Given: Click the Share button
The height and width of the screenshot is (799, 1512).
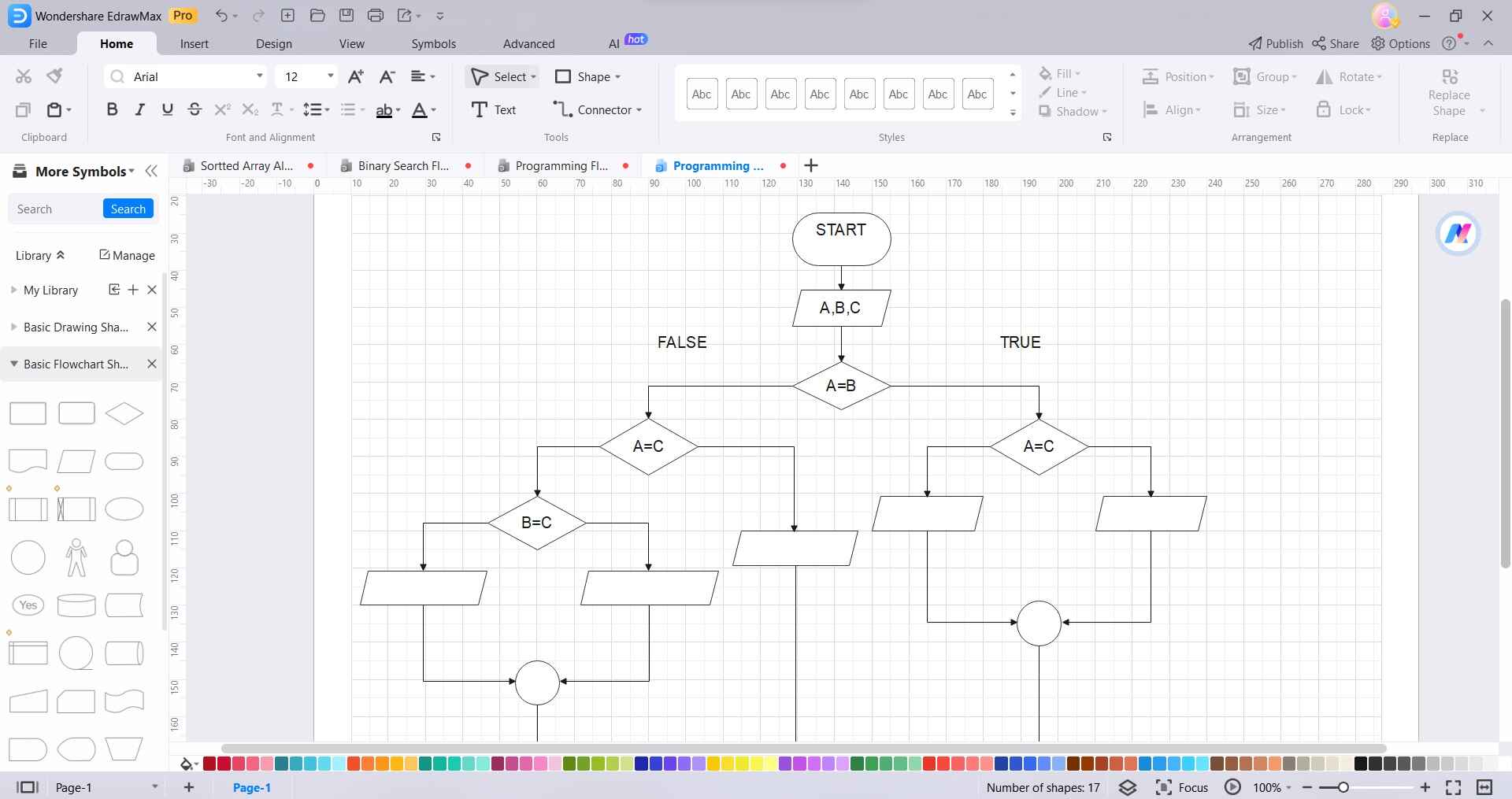Looking at the screenshot, I should [1336, 43].
